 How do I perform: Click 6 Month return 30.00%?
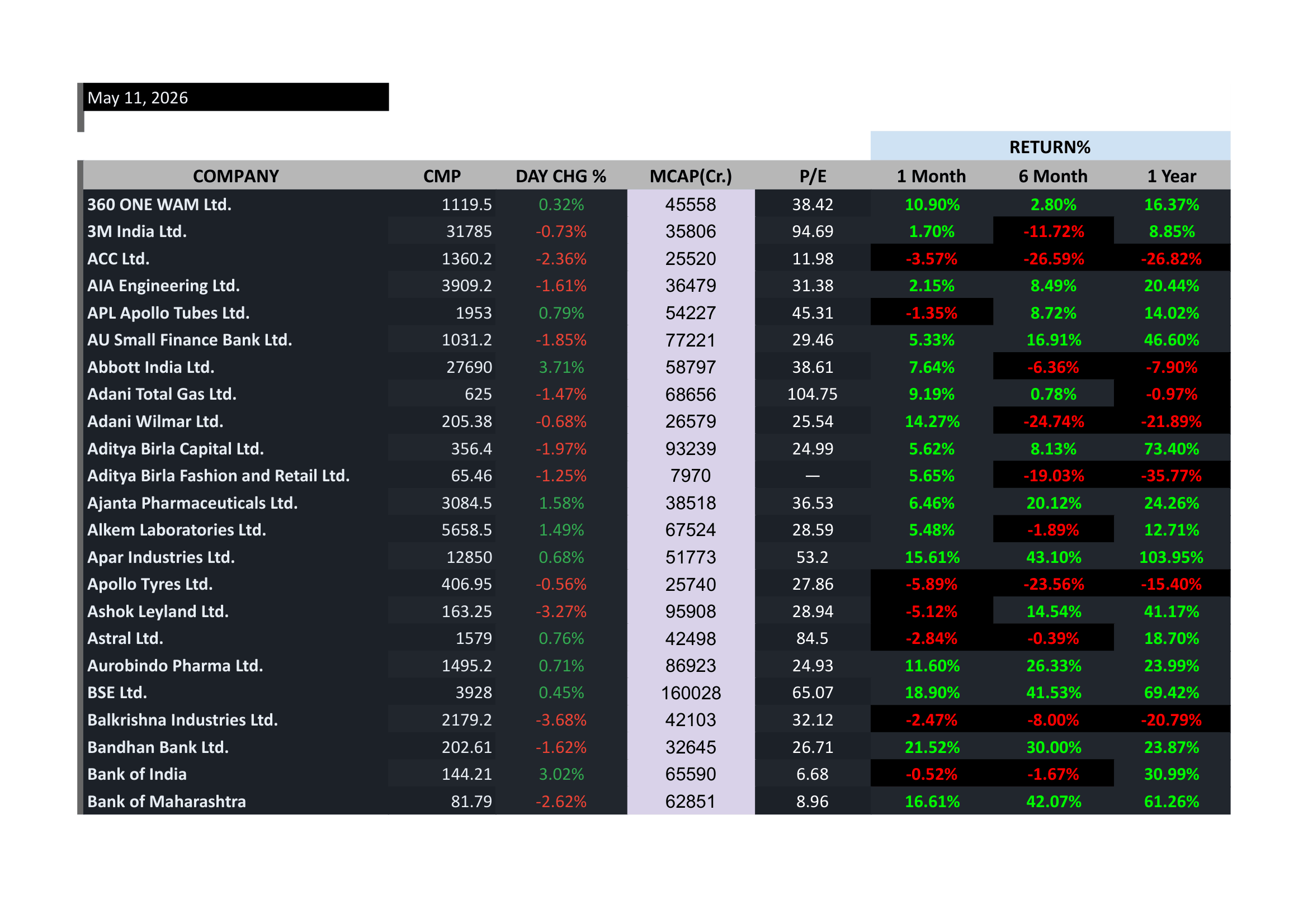[1054, 747]
